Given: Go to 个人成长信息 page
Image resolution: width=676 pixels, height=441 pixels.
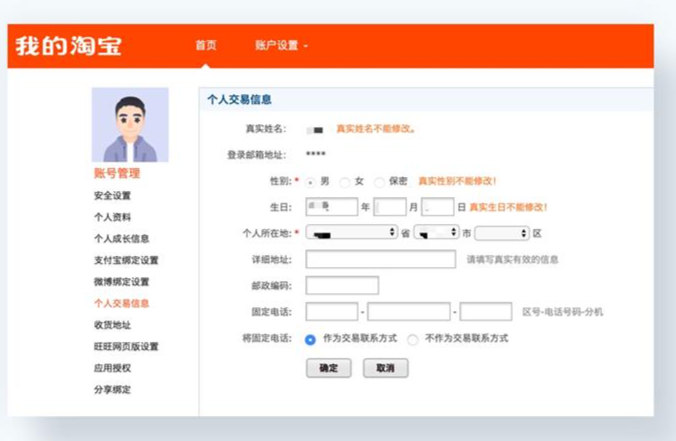Looking at the screenshot, I should tap(122, 239).
